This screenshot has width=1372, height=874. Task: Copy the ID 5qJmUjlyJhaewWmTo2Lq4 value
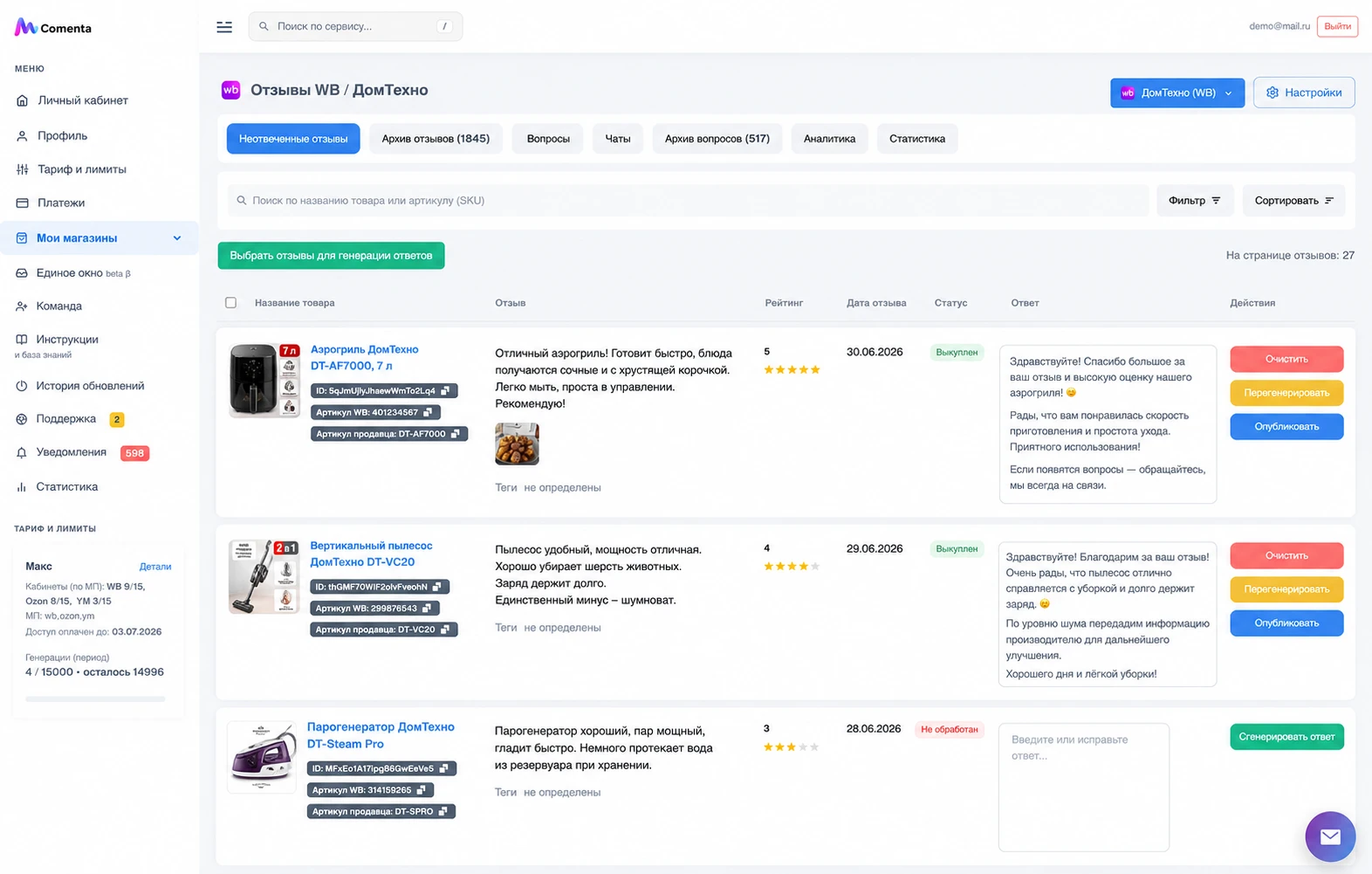(x=445, y=391)
